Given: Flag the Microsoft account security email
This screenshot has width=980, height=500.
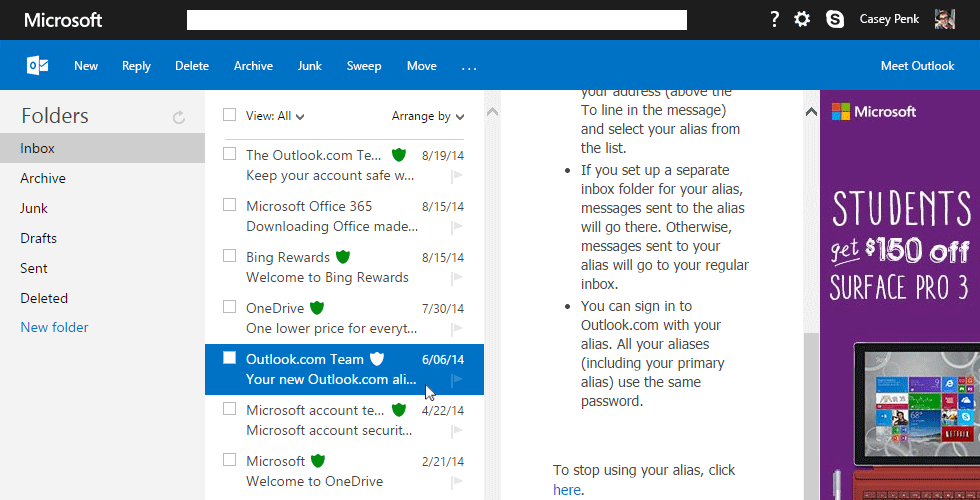Looking at the screenshot, I should [x=457, y=431].
